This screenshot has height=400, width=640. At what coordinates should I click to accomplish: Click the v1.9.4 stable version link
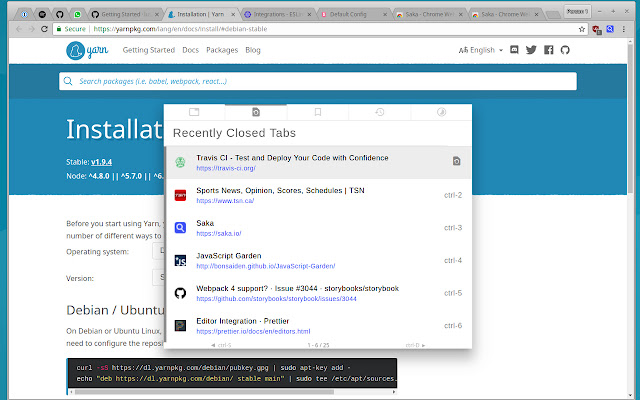coord(101,162)
